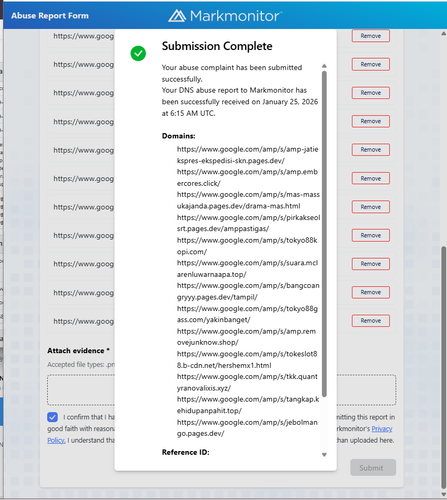Click the 'Reference ID:' label
This screenshot has height=500, width=447.
[x=186, y=452]
